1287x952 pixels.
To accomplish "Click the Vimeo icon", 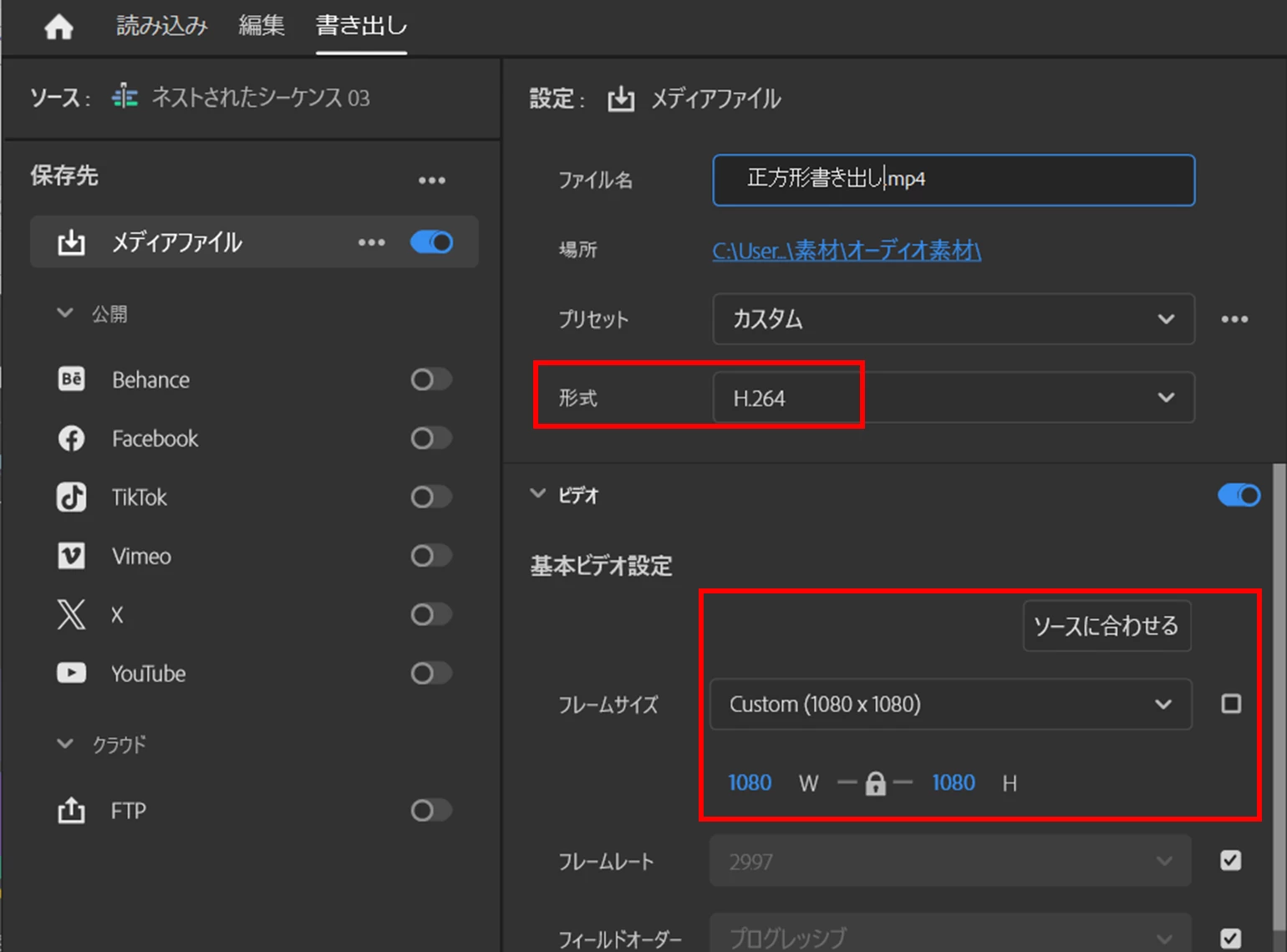I will coord(71,556).
